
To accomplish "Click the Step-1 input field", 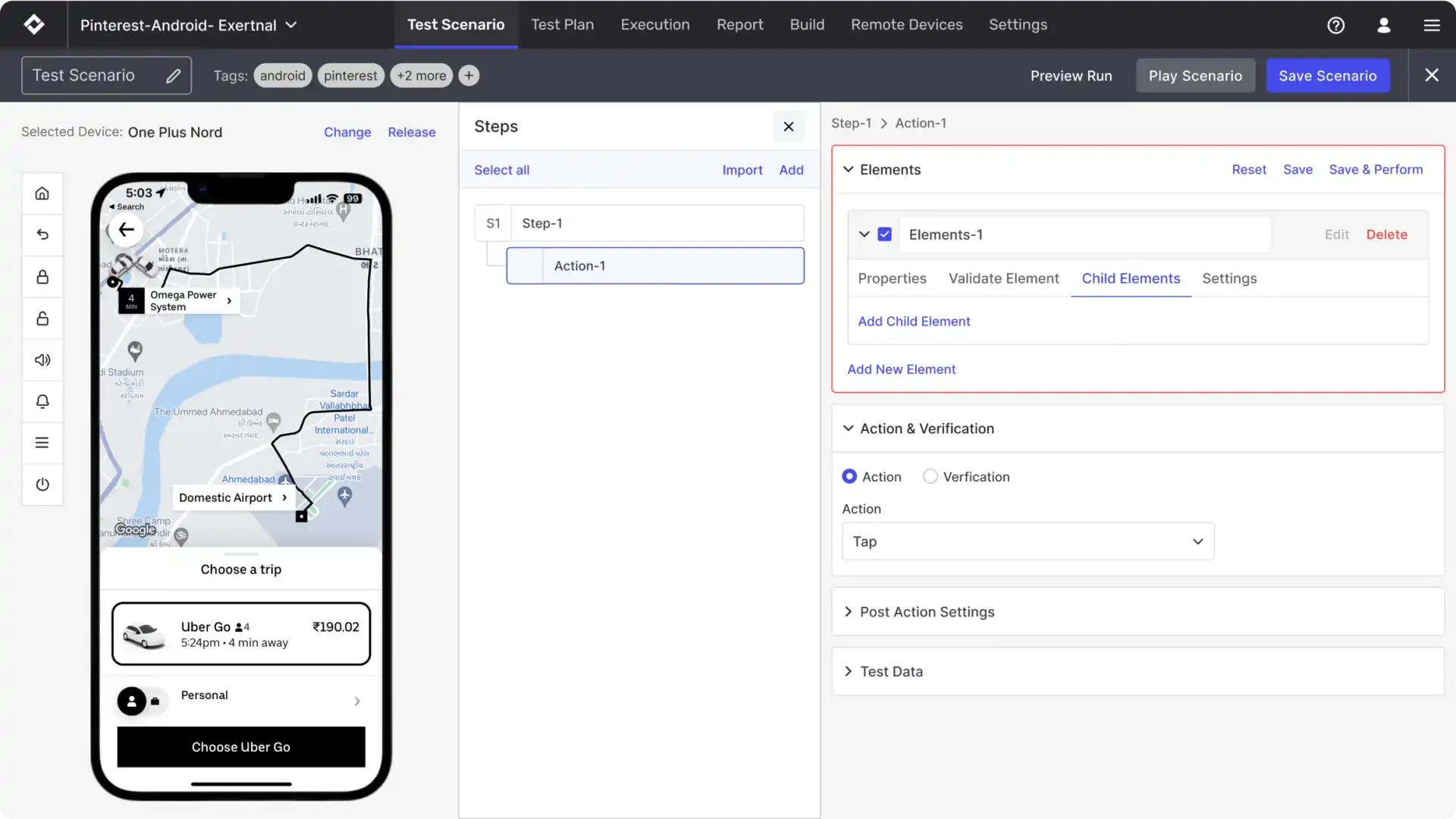I will tap(657, 222).
